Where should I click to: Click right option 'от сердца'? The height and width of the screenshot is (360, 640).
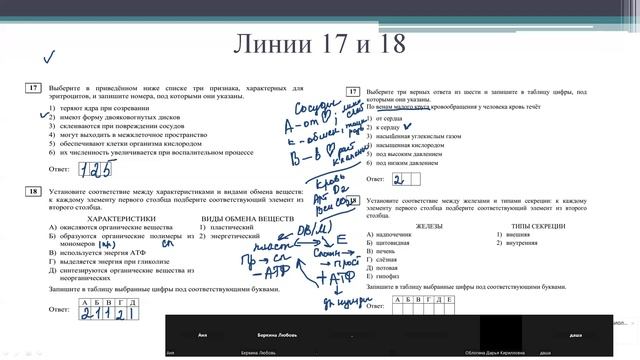point(389,118)
